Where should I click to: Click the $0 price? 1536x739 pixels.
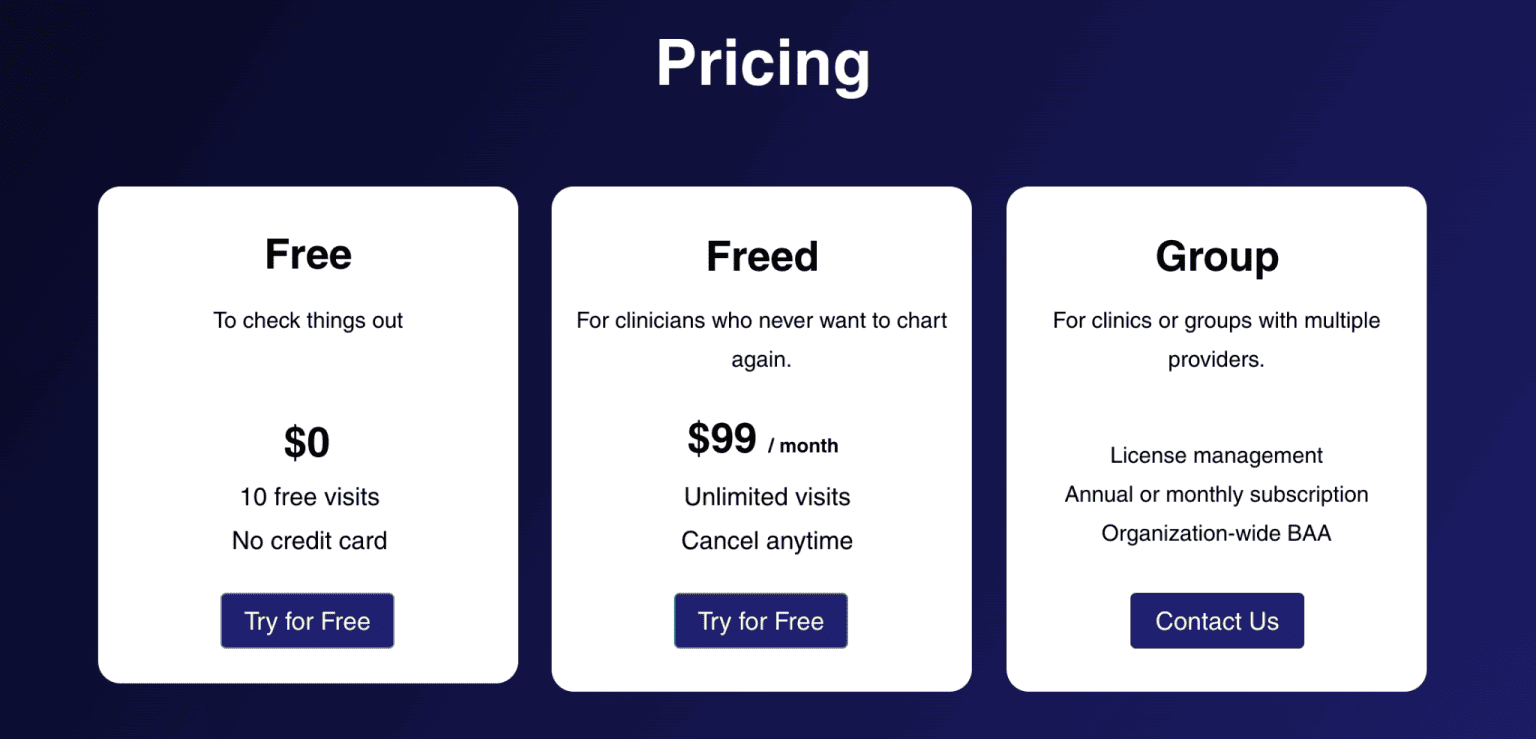[x=307, y=442]
